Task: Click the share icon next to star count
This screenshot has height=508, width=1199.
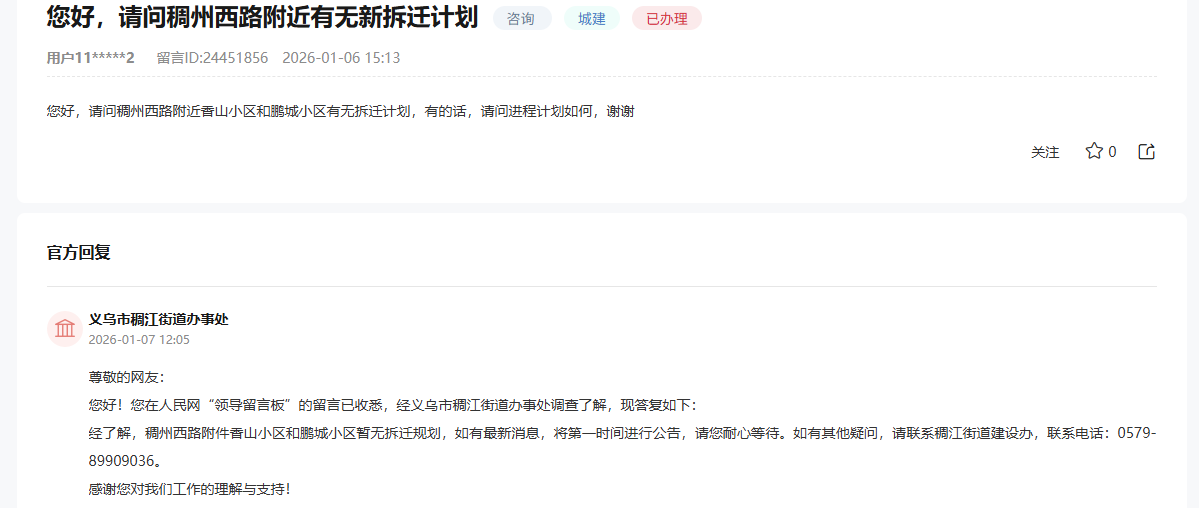Action: point(1147,152)
